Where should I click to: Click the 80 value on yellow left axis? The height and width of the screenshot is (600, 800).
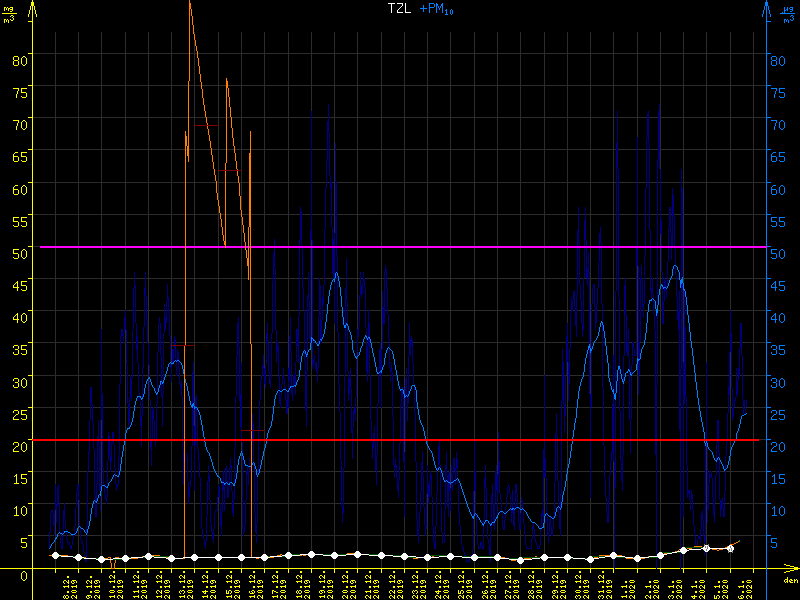coord(19,59)
